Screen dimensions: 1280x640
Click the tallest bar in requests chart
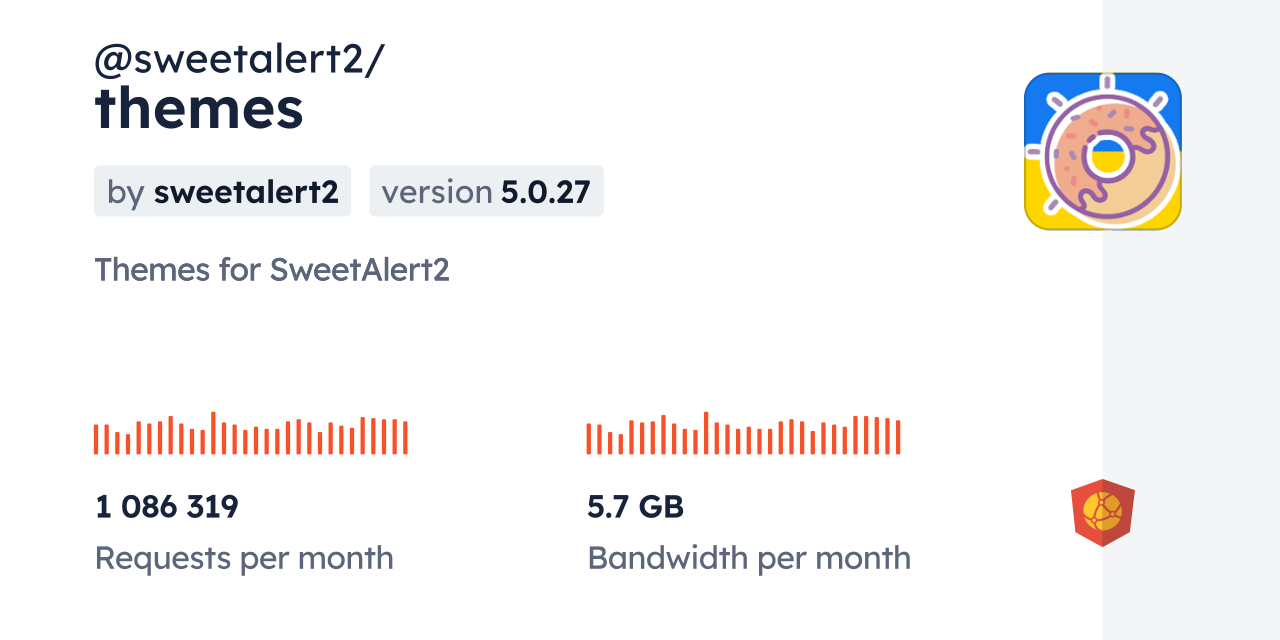213,433
